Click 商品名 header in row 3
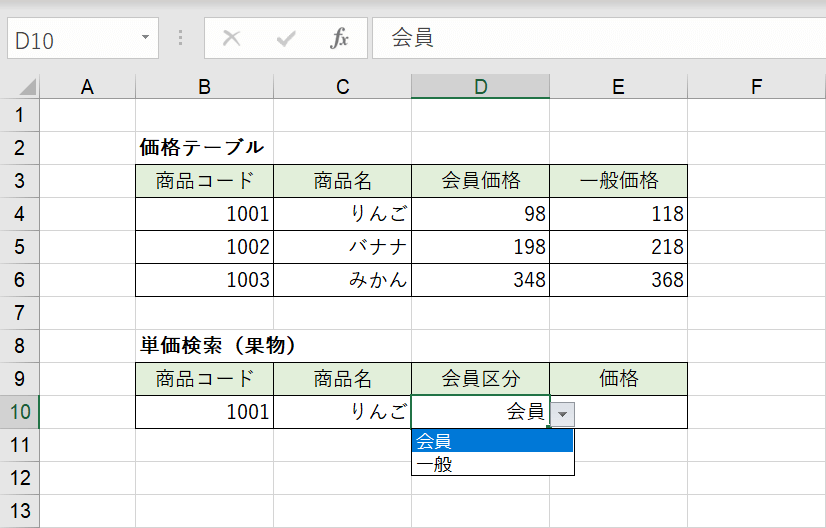 coord(342,181)
